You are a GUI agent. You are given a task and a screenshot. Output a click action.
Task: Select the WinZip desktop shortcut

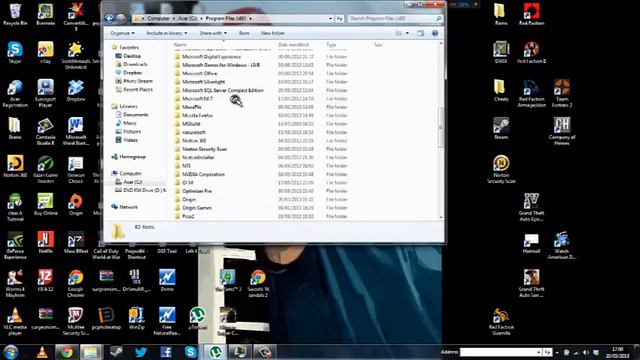136,319
